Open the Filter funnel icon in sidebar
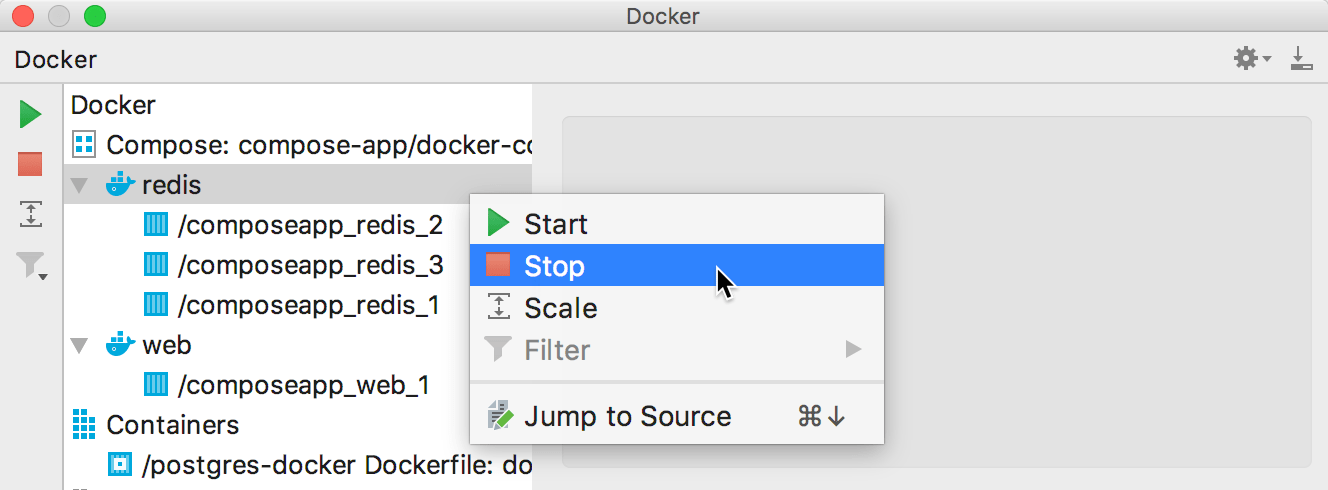This screenshot has height=490, width=1328. point(31,265)
